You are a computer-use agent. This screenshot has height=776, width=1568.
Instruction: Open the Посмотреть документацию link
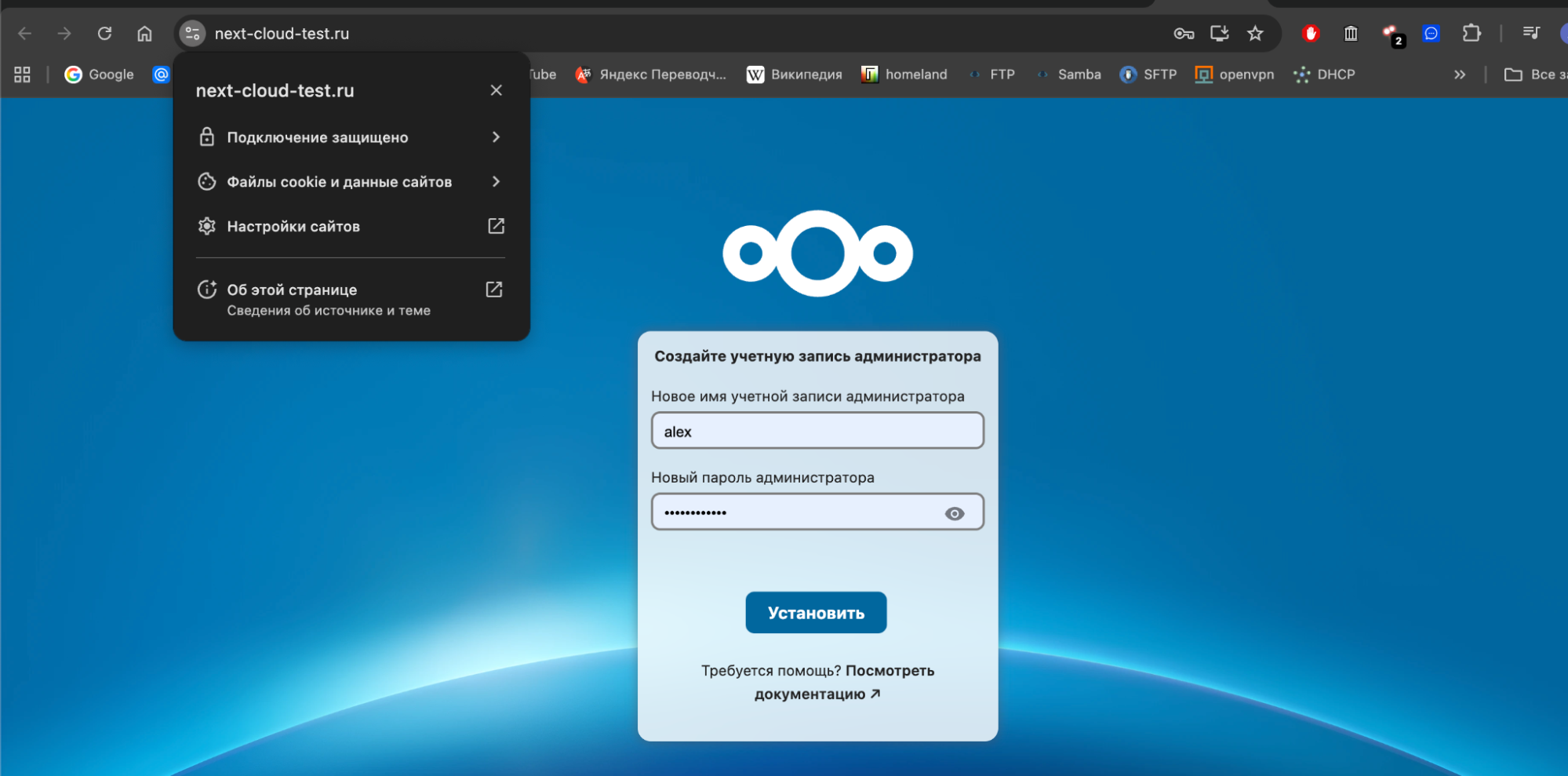pos(845,683)
